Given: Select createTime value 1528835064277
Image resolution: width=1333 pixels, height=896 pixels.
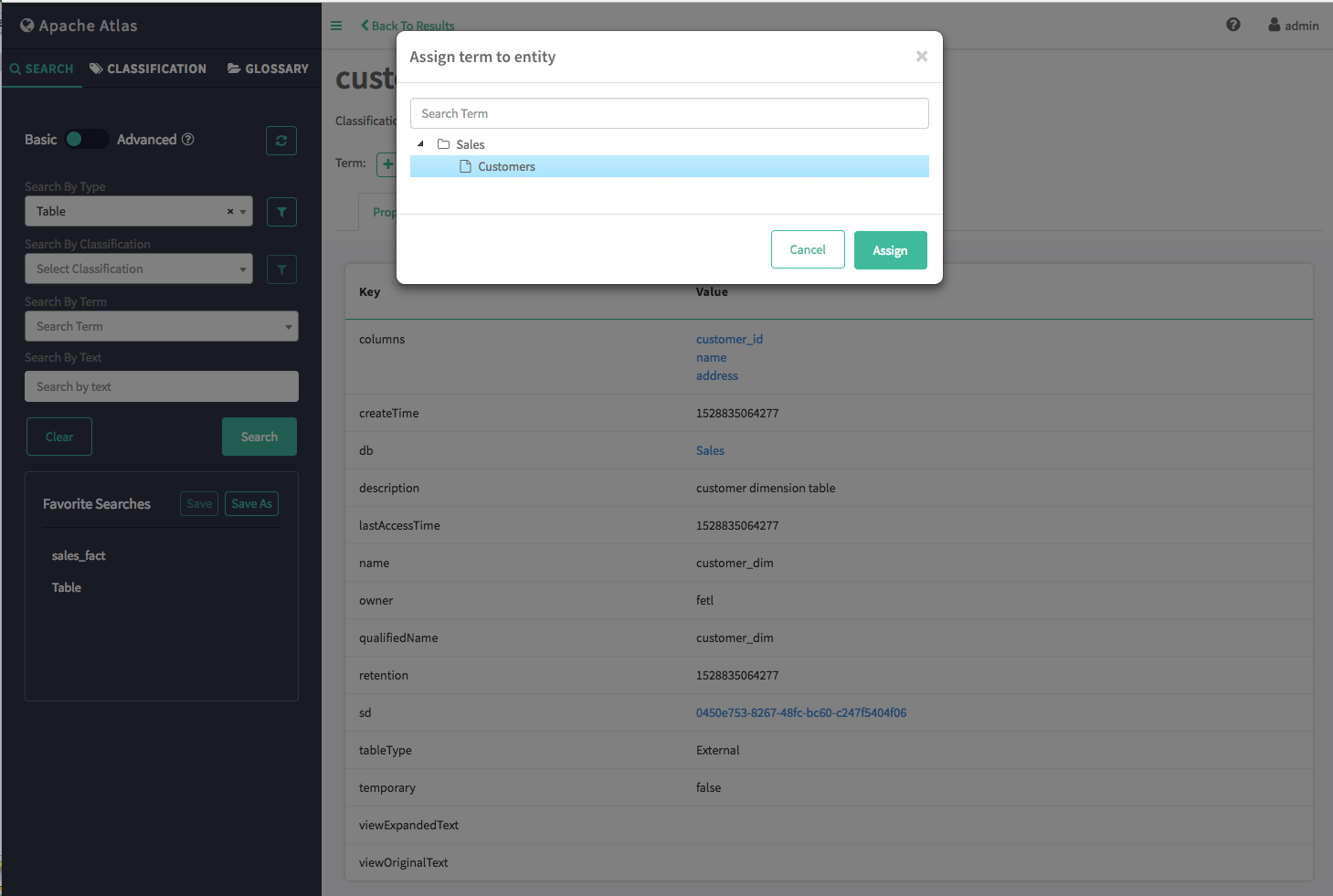Looking at the screenshot, I should (x=737, y=413).
